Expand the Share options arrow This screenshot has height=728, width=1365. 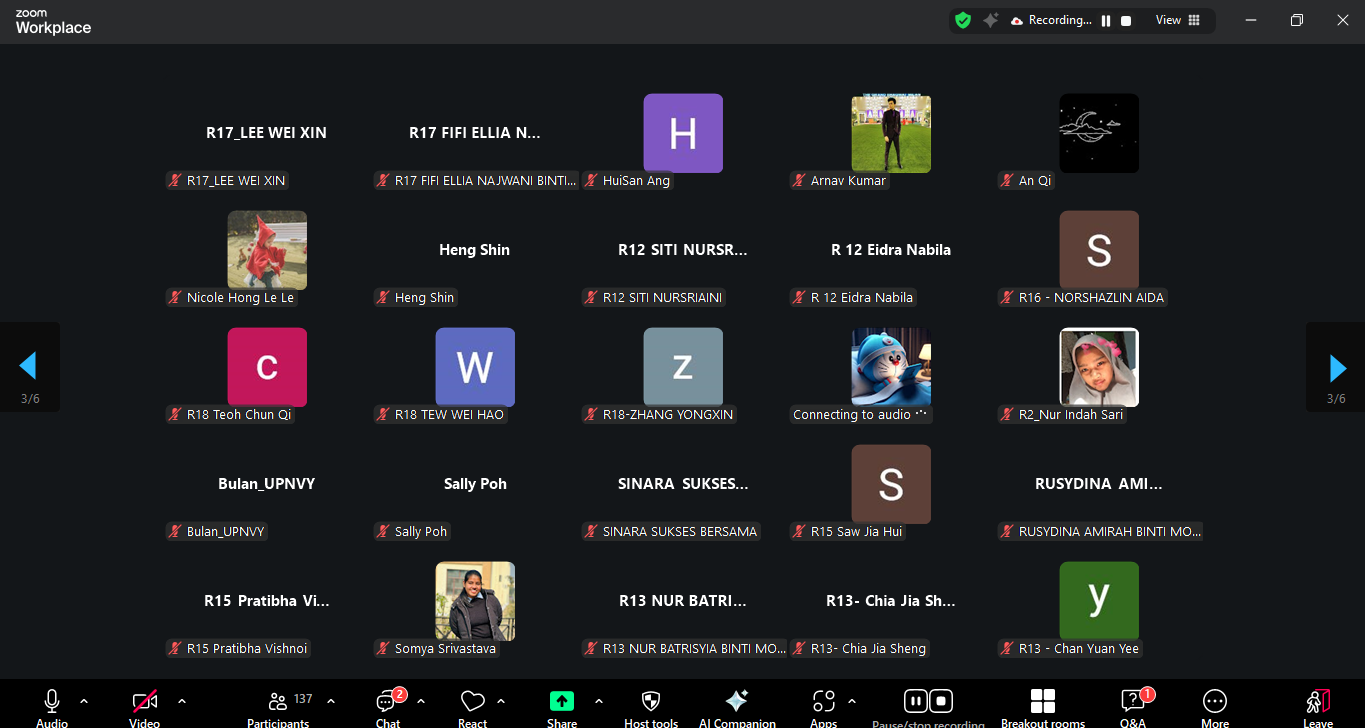(599, 701)
